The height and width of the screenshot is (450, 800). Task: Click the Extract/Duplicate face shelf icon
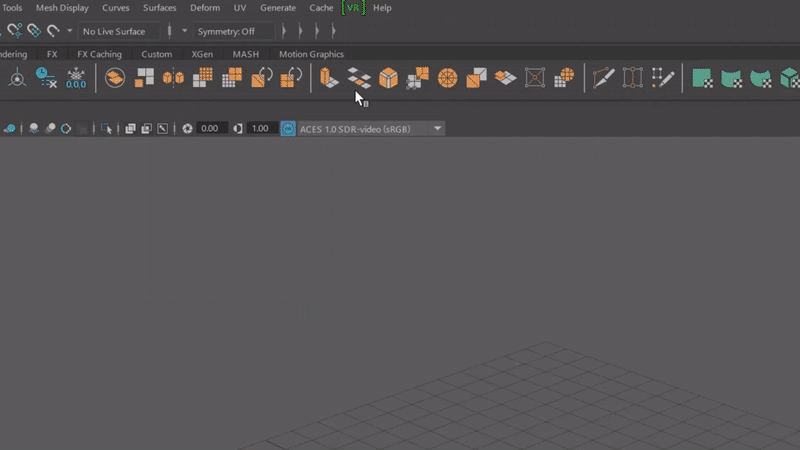(506, 78)
